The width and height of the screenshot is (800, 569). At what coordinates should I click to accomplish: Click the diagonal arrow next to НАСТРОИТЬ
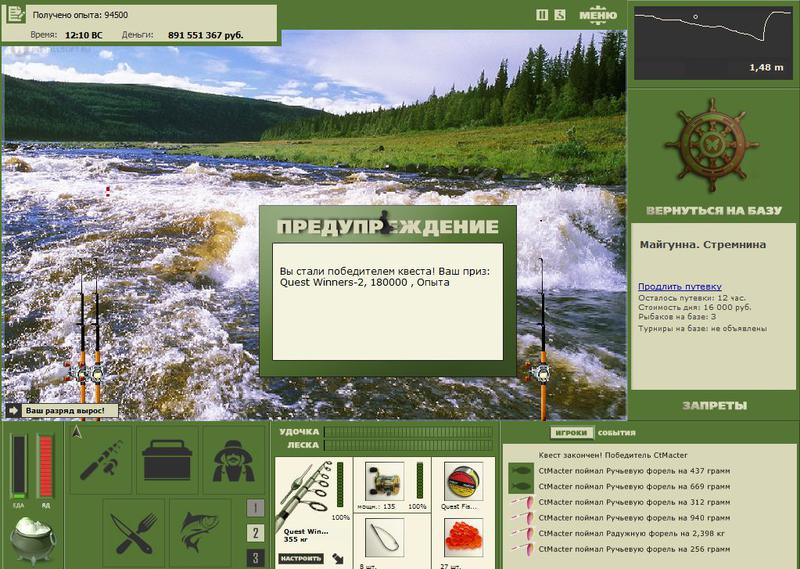coord(338,558)
